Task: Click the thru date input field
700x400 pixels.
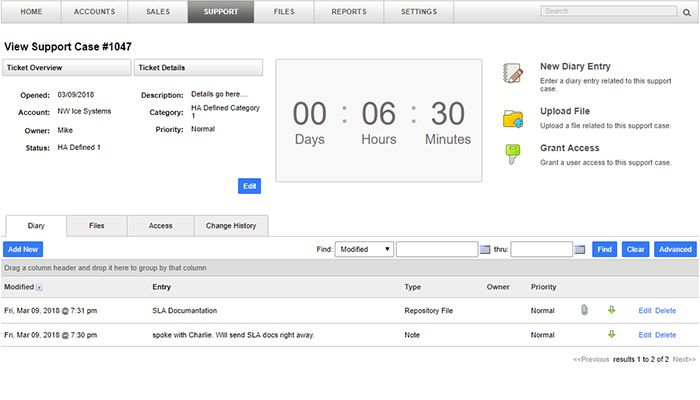Action: [541, 250]
